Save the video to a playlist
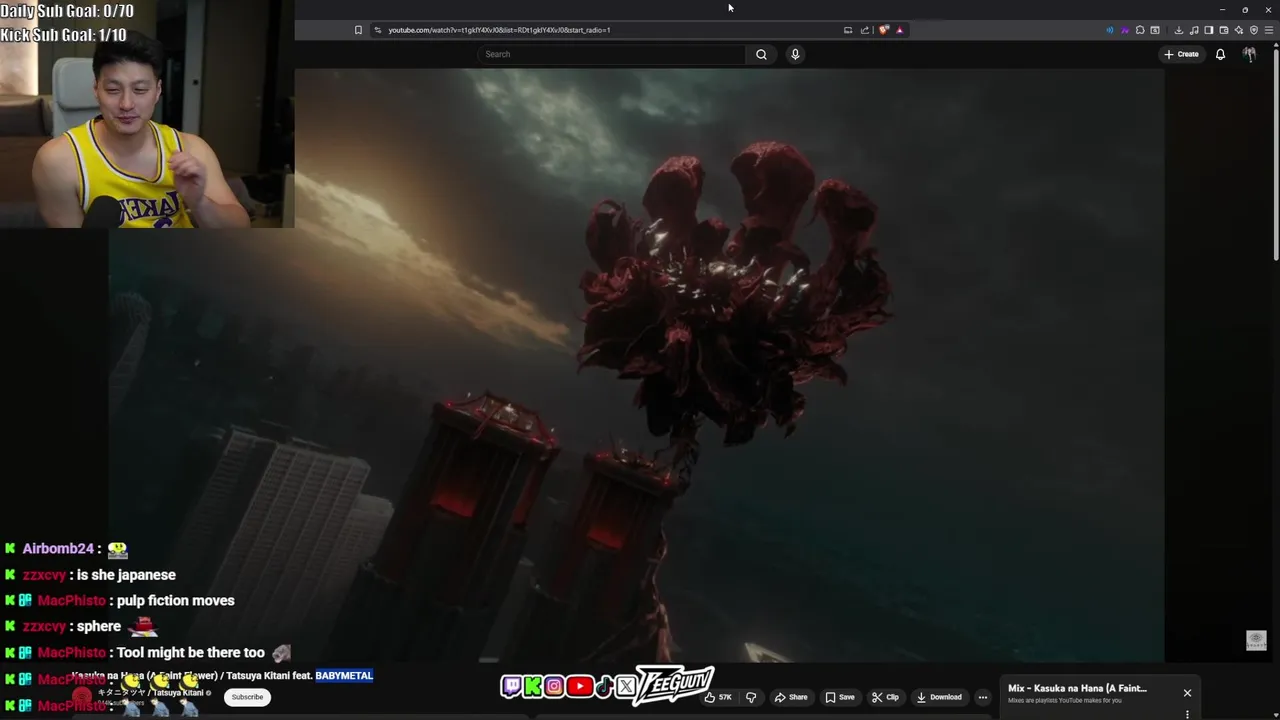The image size is (1280, 720). tap(840, 697)
